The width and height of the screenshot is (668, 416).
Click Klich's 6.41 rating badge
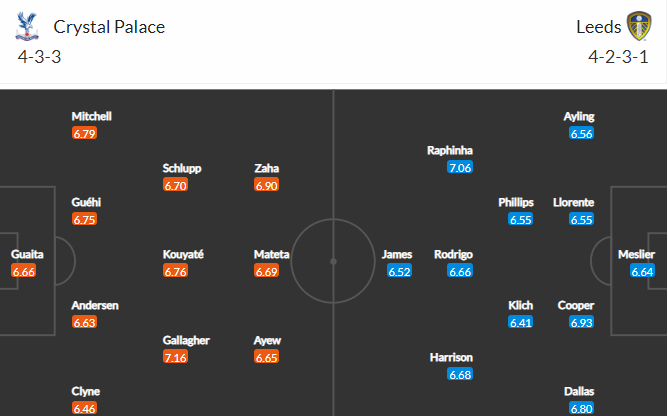pyautogui.click(x=520, y=322)
